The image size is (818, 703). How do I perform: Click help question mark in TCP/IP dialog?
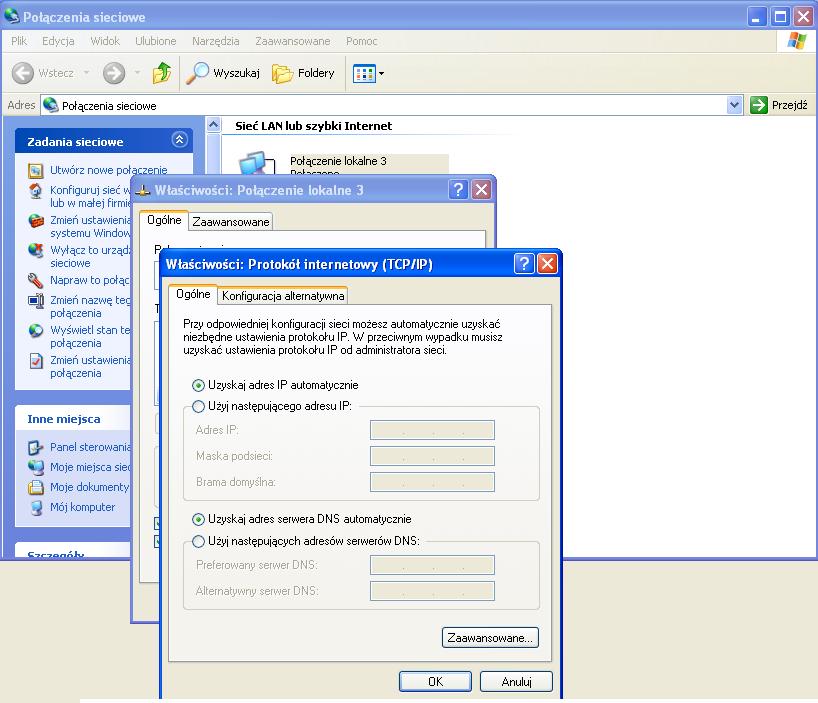pos(524,263)
